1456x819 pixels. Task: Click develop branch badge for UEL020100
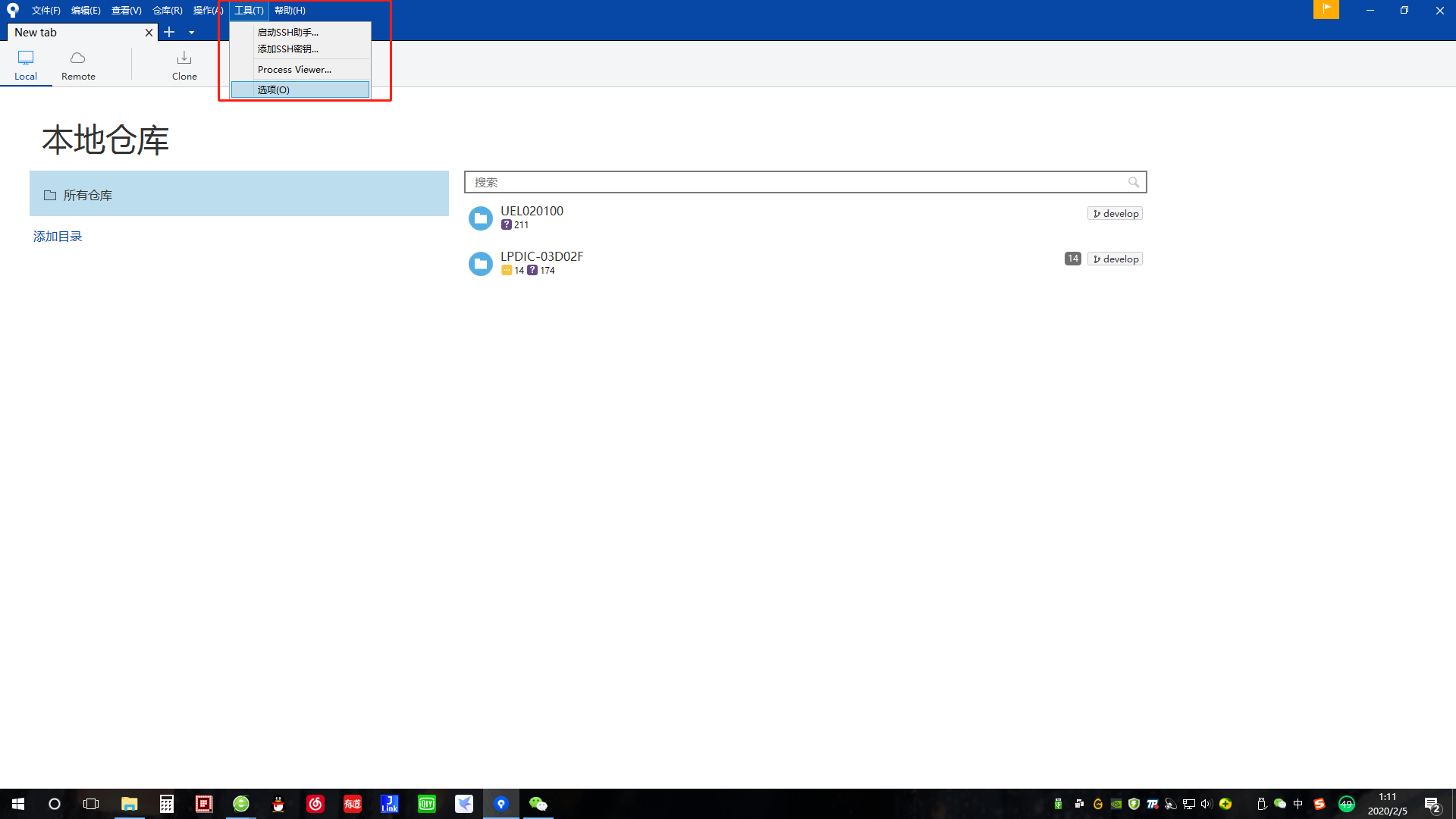click(1115, 214)
